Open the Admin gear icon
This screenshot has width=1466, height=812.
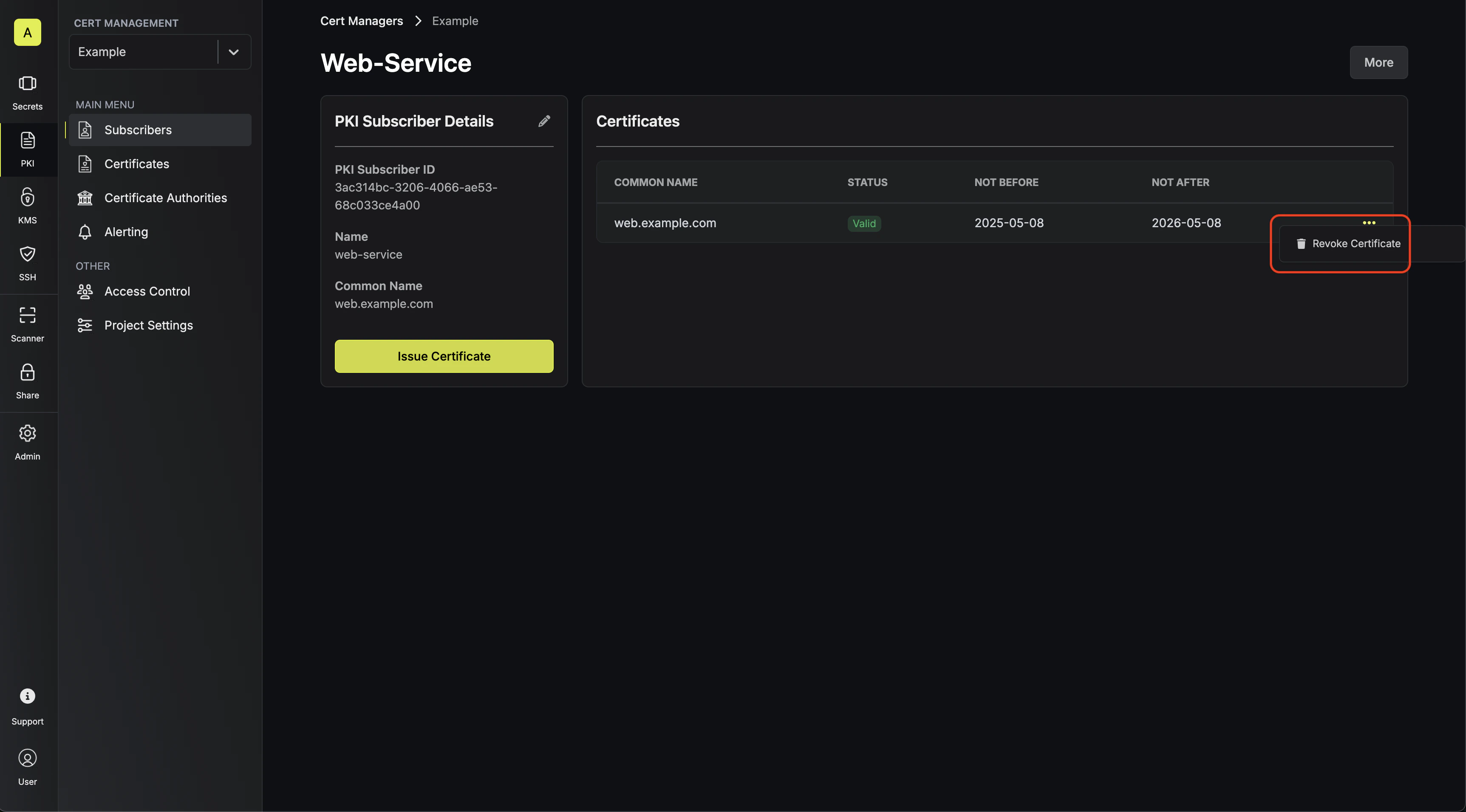coord(27,433)
